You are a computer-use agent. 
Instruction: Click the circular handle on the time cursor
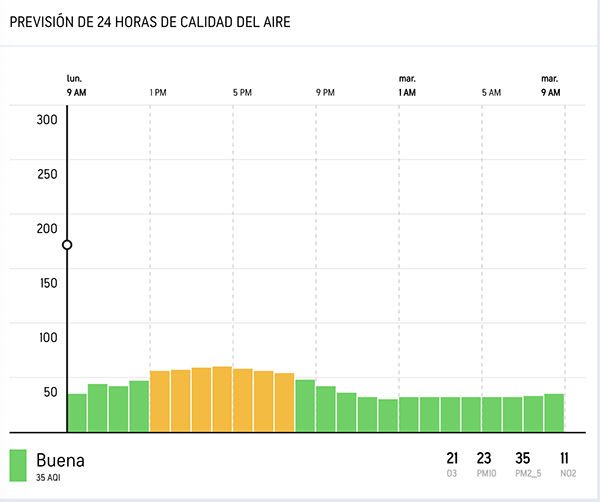[x=67, y=245]
